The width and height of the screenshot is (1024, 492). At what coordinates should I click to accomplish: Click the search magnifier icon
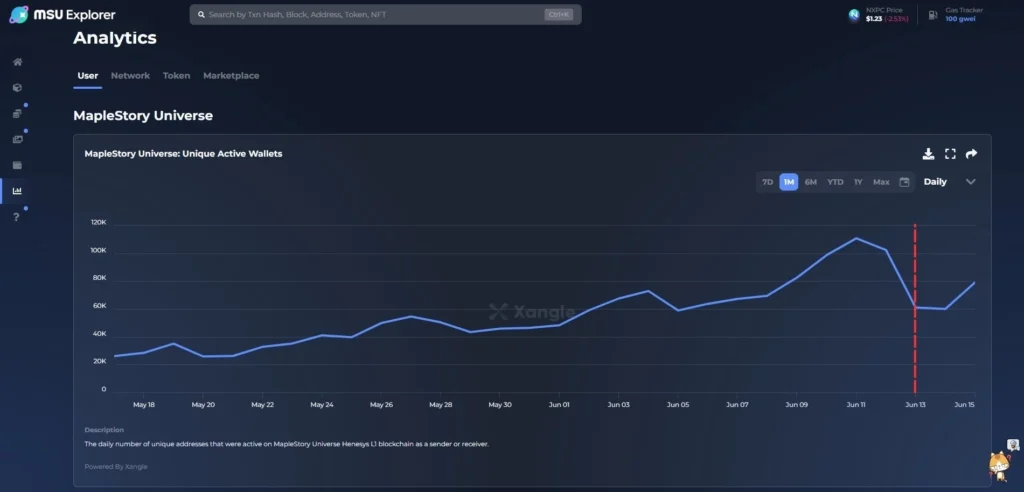point(201,14)
